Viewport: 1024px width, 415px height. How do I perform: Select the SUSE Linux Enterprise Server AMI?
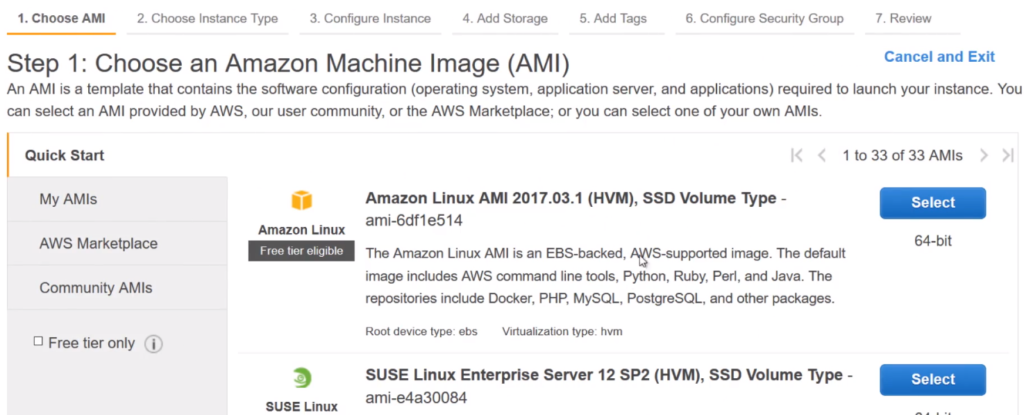932,380
